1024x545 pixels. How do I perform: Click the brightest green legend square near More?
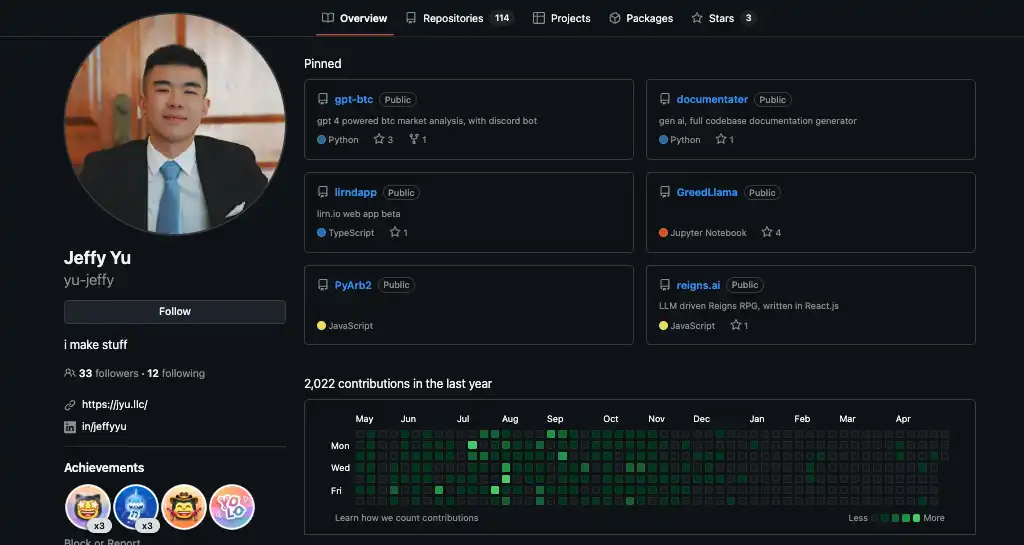point(916,518)
